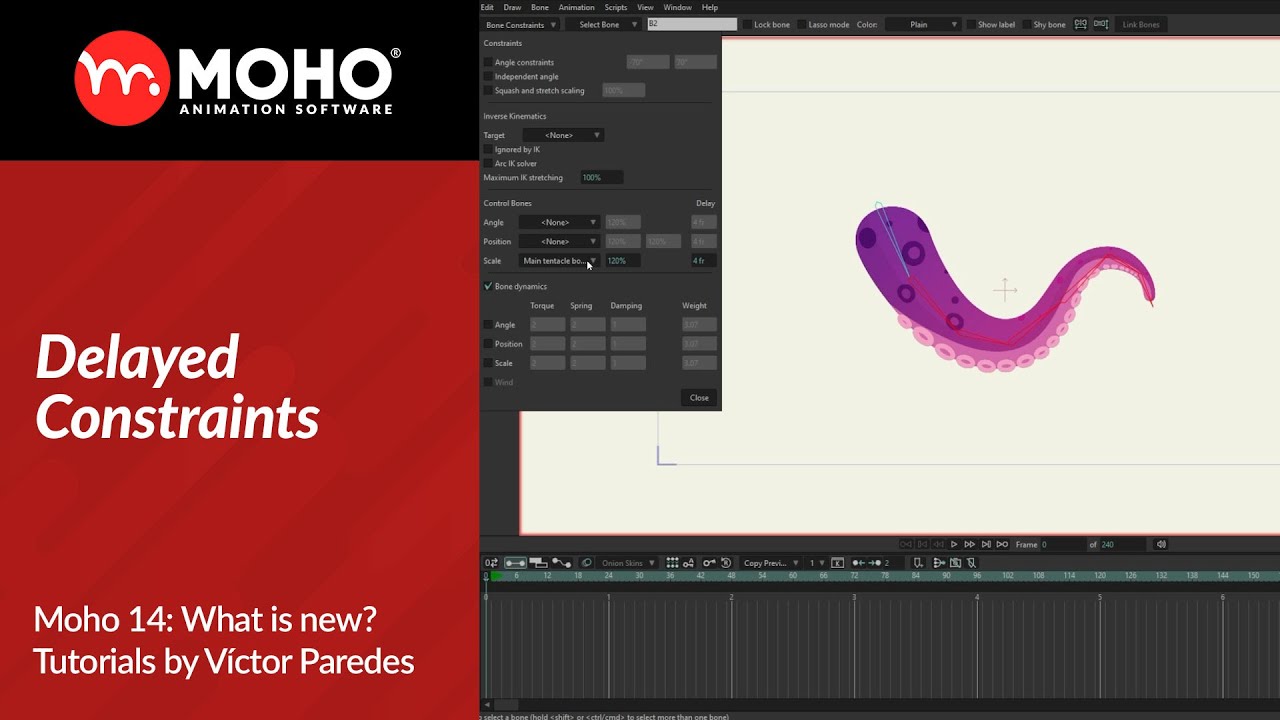
Task: Open the Bone Constraints dropdown
Action: coord(520,24)
